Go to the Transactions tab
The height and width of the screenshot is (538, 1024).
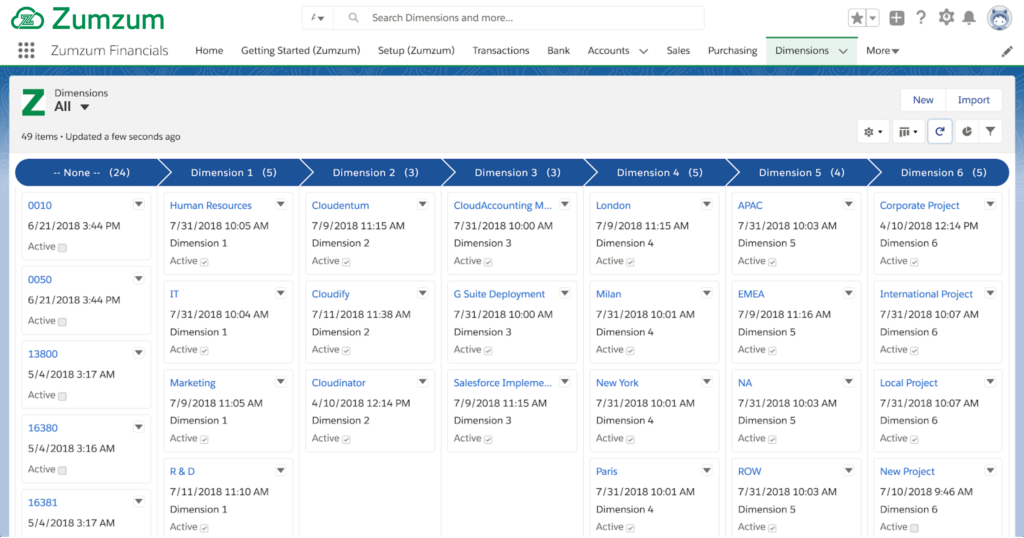(x=501, y=50)
